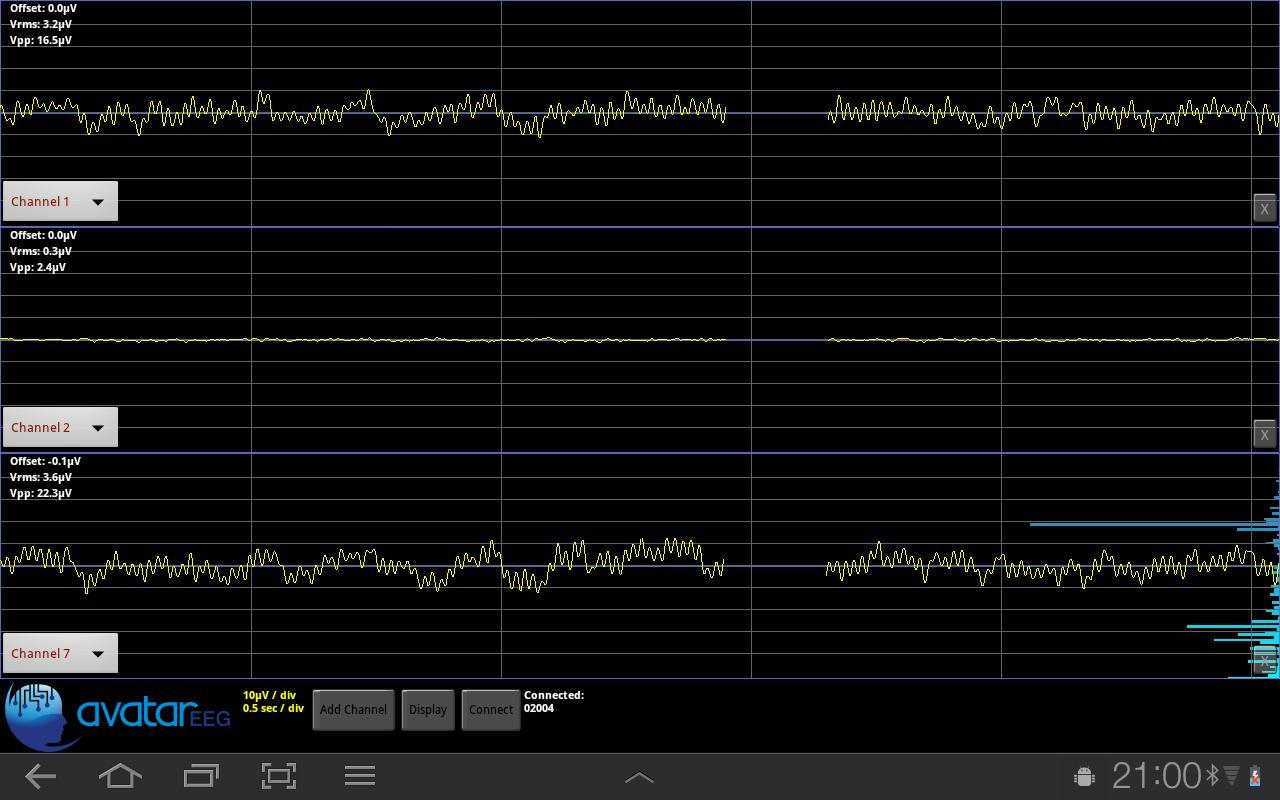Image resolution: width=1280 pixels, height=800 pixels.
Task: Open the recent apps switcher
Action: (x=200, y=775)
